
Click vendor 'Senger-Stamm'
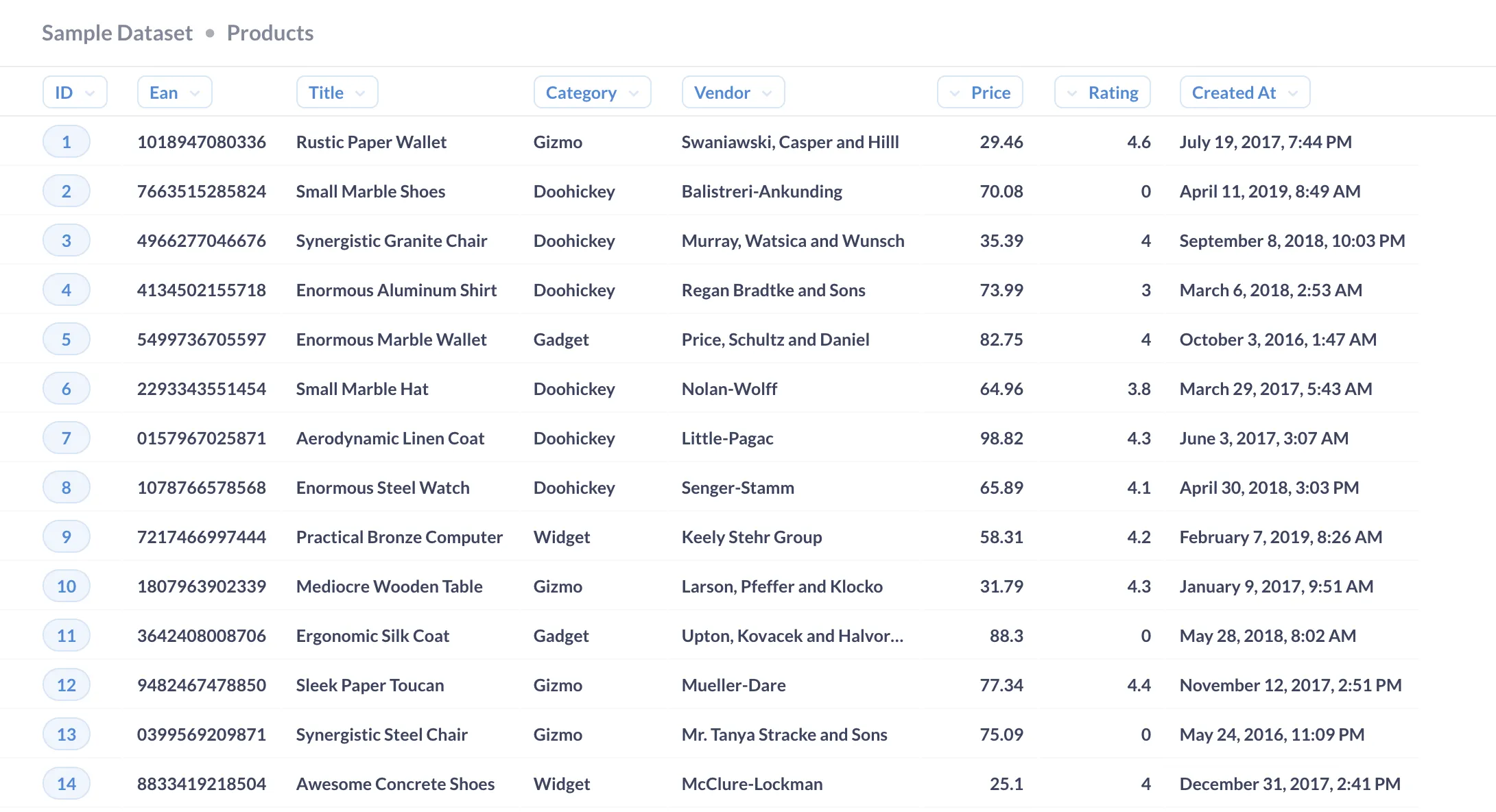pyautogui.click(x=738, y=488)
